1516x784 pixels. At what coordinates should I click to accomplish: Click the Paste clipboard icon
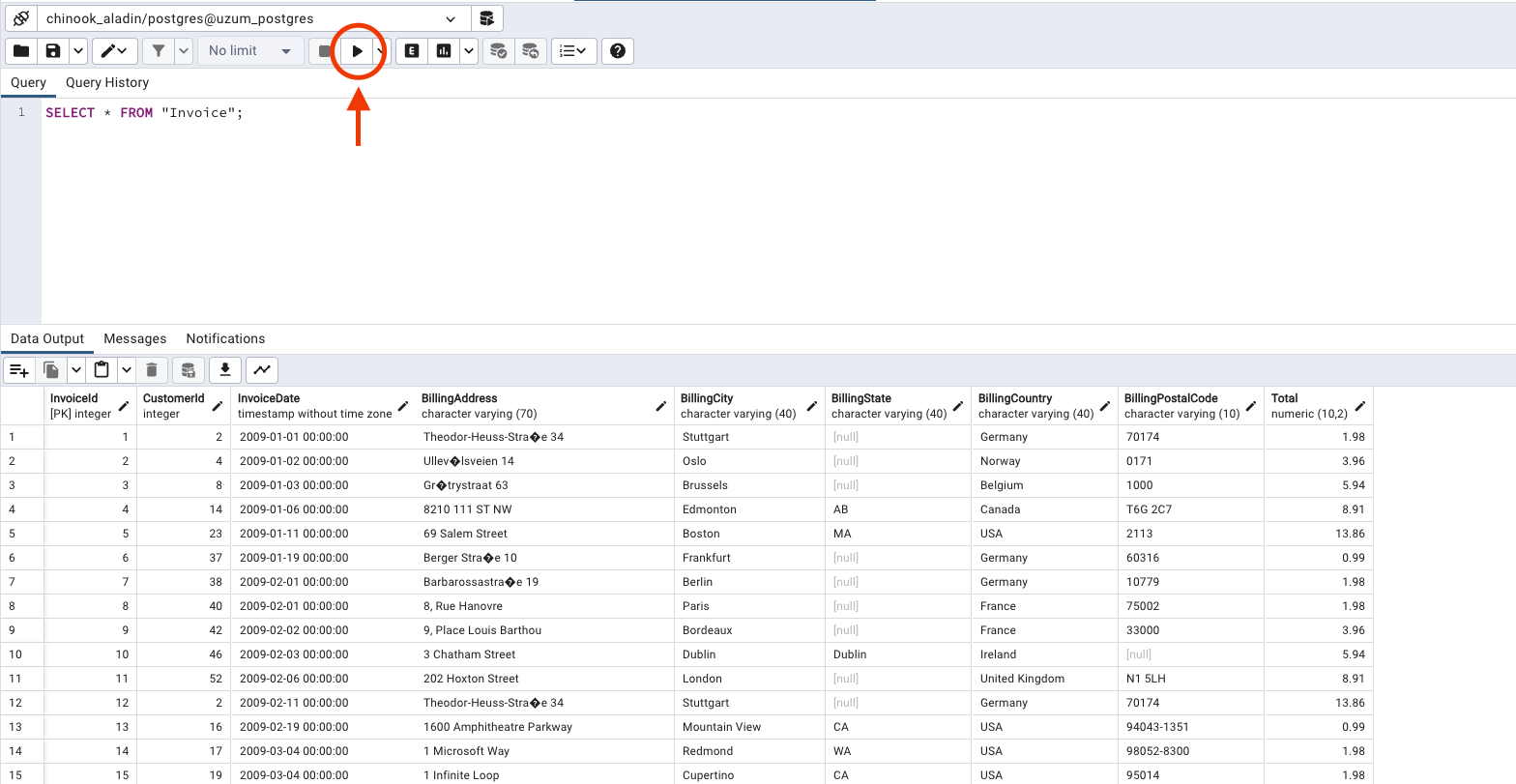click(x=102, y=369)
